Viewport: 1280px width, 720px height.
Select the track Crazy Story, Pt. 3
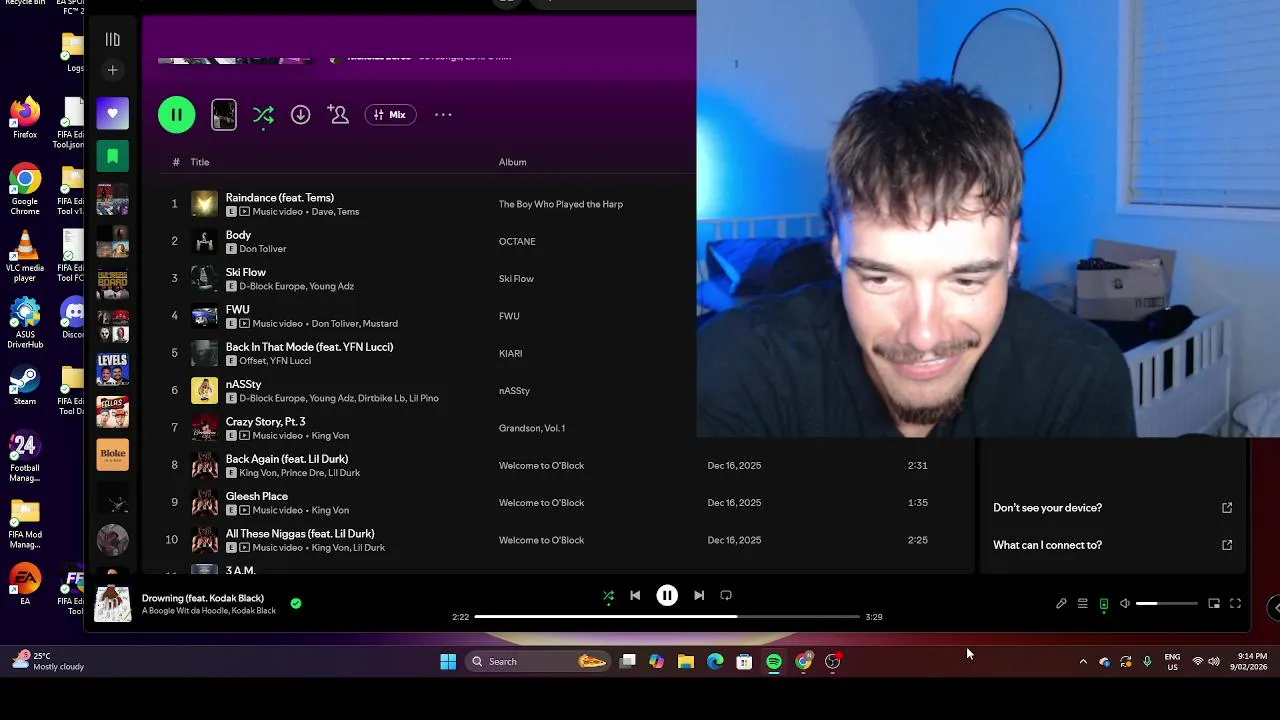point(266,422)
